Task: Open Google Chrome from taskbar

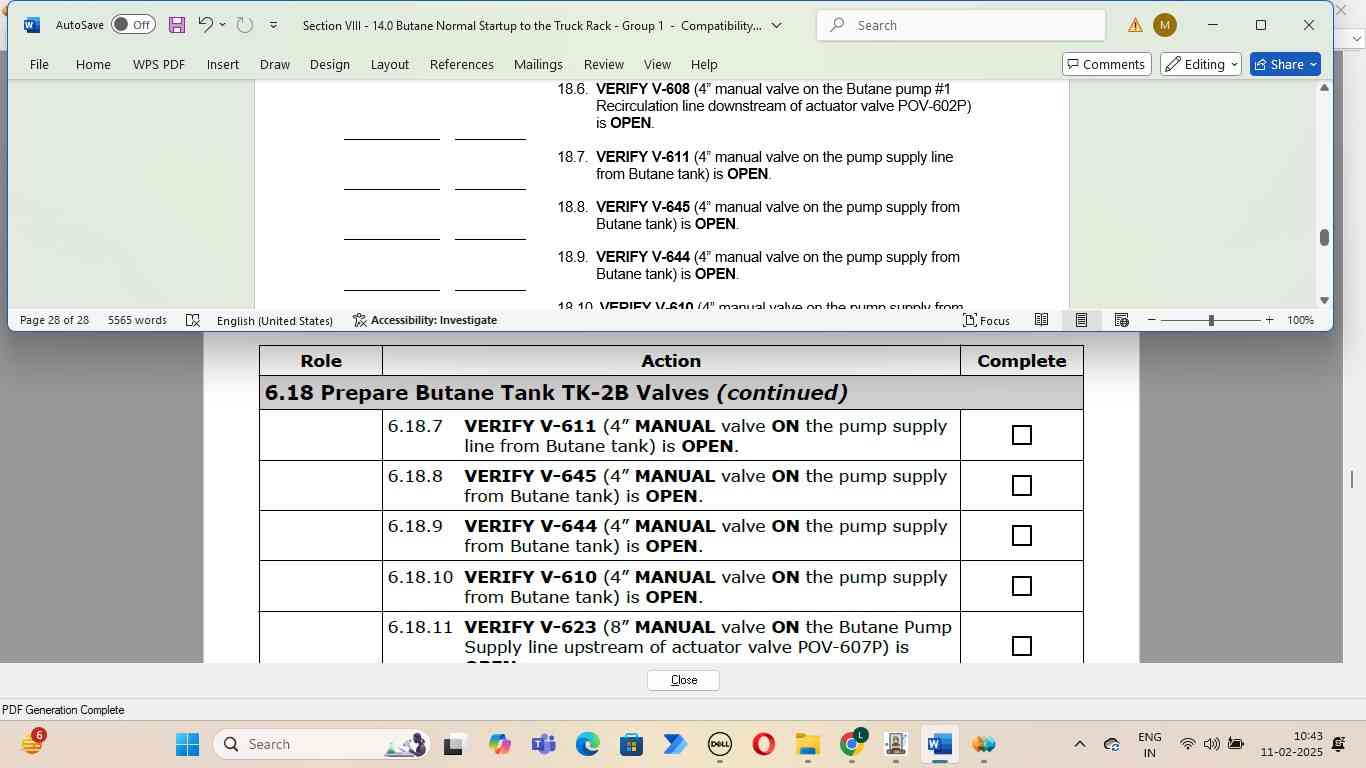Action: click(x=851, y=744)
